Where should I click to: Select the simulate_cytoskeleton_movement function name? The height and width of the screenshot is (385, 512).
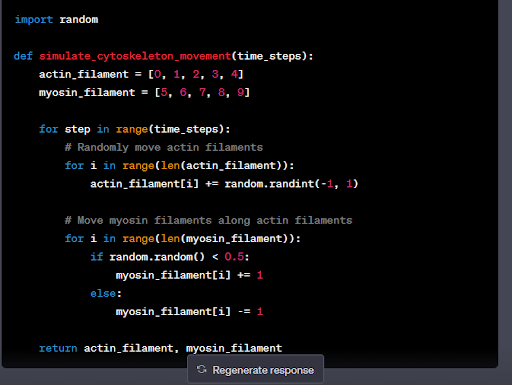(x=135, y=56)
